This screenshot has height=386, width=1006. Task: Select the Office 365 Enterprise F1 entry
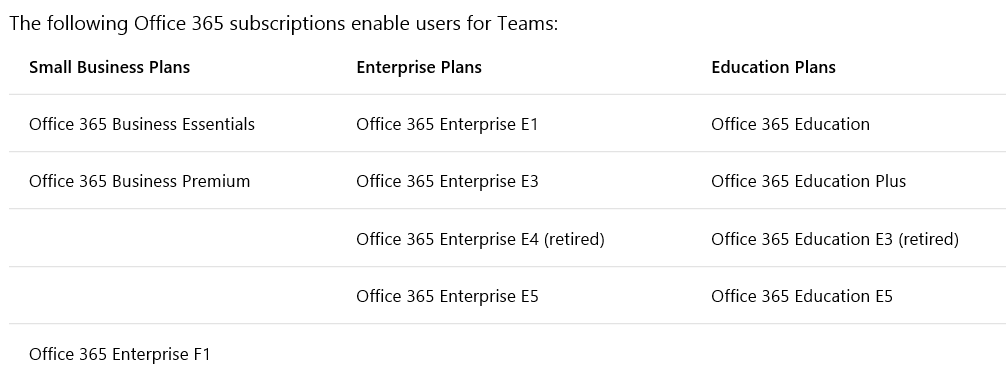point(119,354)
